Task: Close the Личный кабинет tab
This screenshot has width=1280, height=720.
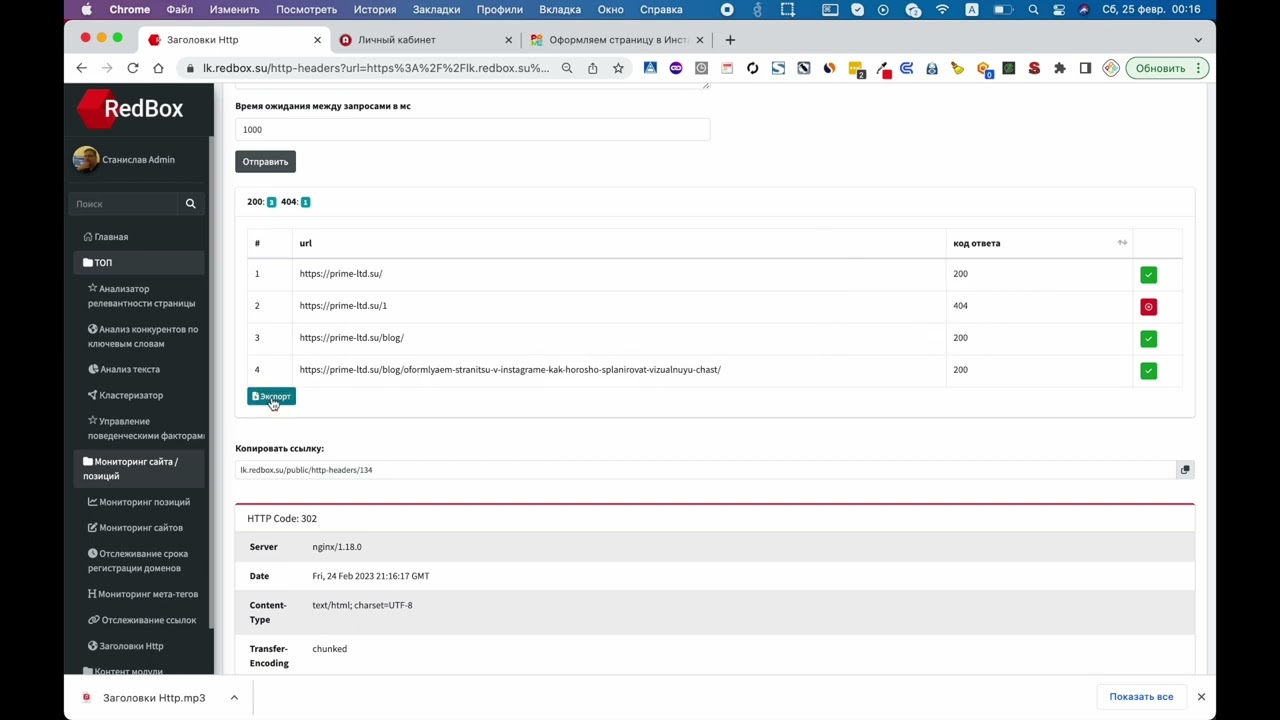Action: [x=508, y=40]
